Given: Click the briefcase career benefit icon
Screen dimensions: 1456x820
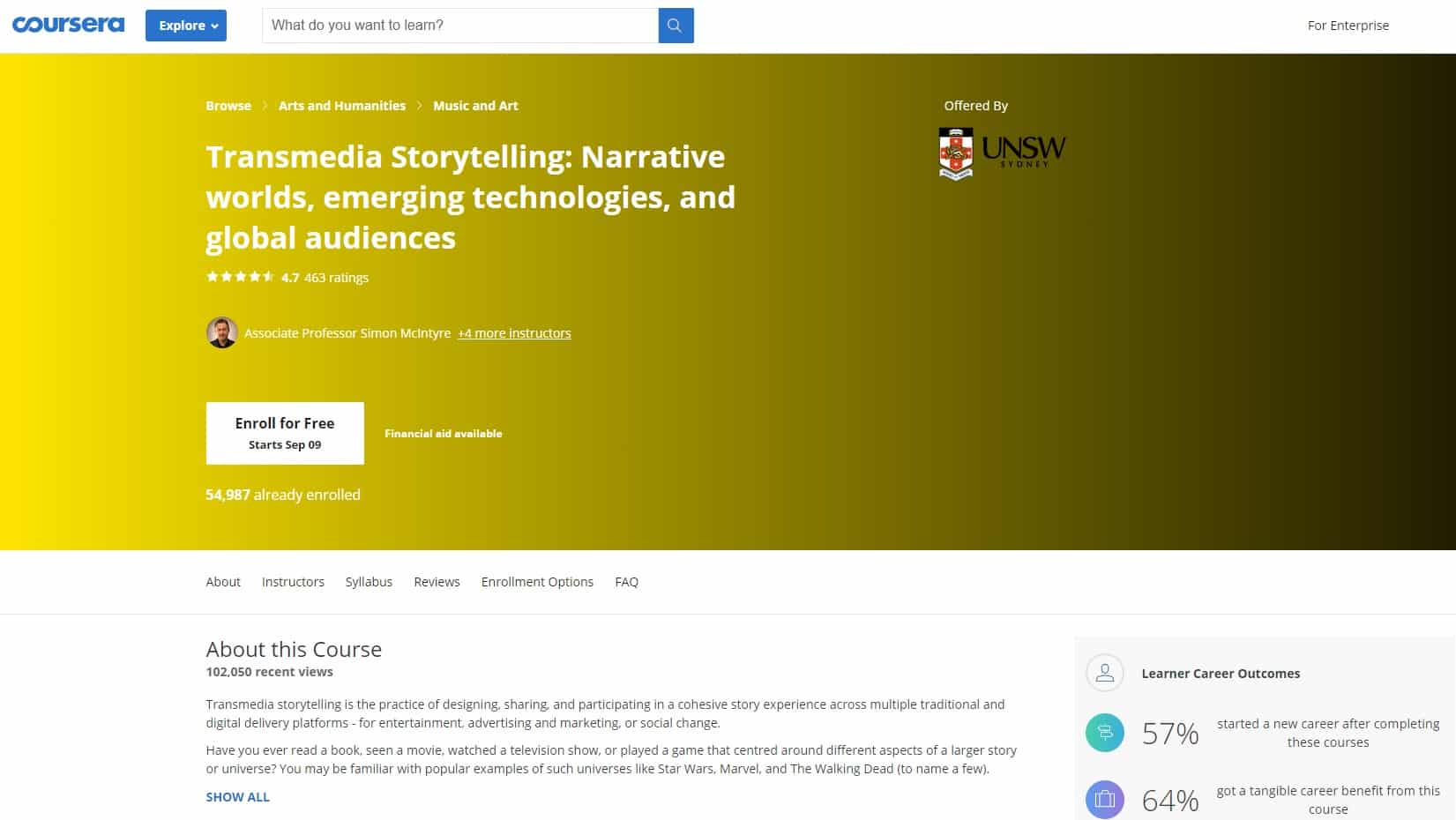Looking at the screenshot, I should click(x=1104, y=800).
